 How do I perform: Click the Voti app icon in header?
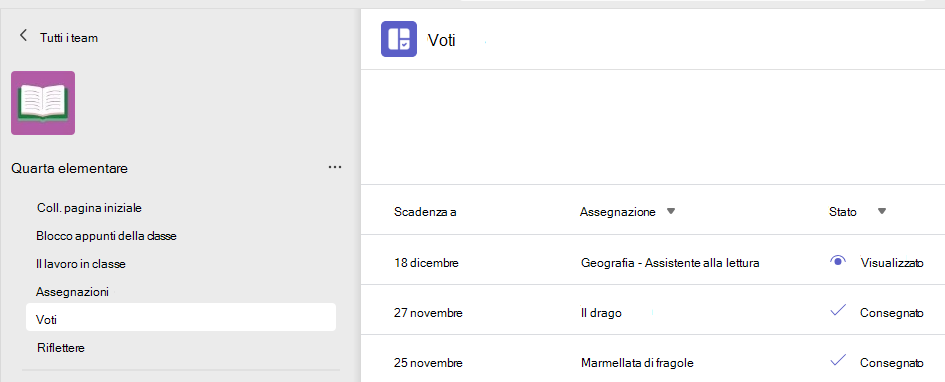coord(399,39)
